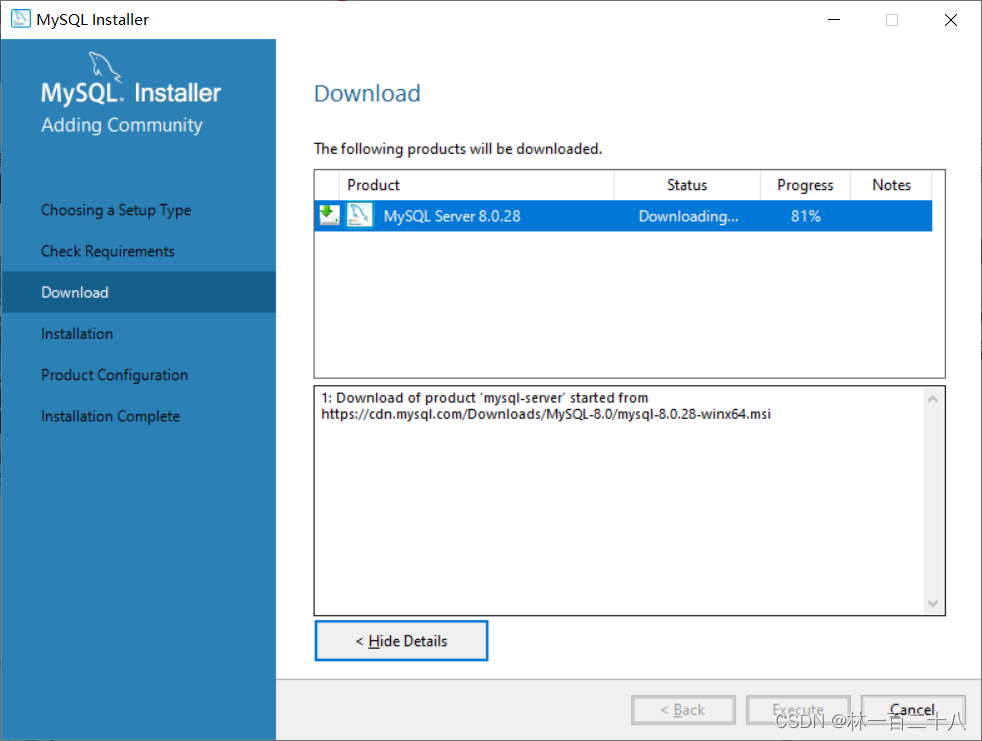Screen dimensions: 982x741
Task: Click the Product column header
Action: coord(476,185)
